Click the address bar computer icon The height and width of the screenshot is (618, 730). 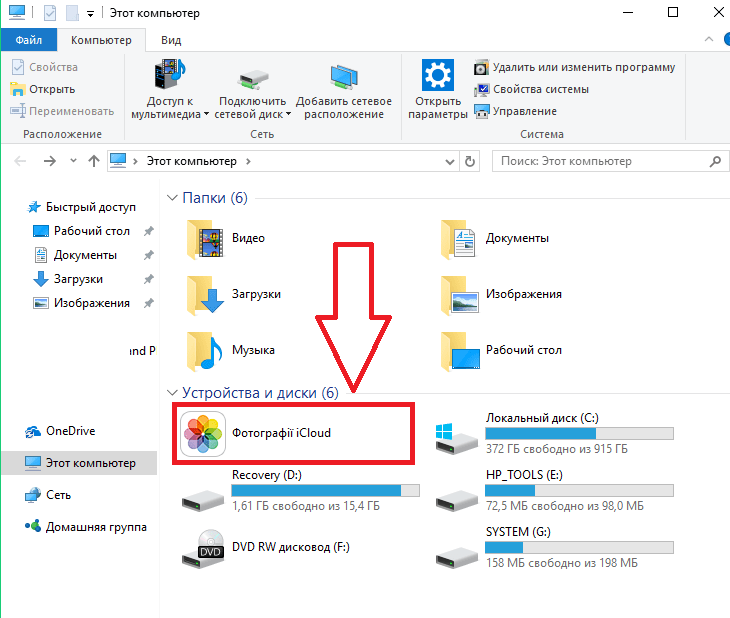click(x=118, y=161)
